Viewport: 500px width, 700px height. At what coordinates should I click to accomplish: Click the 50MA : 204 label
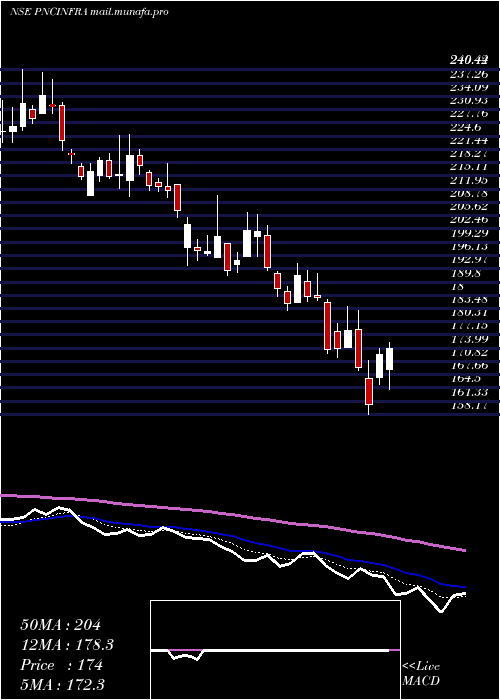pyautogui.click(x=61, y=625)
